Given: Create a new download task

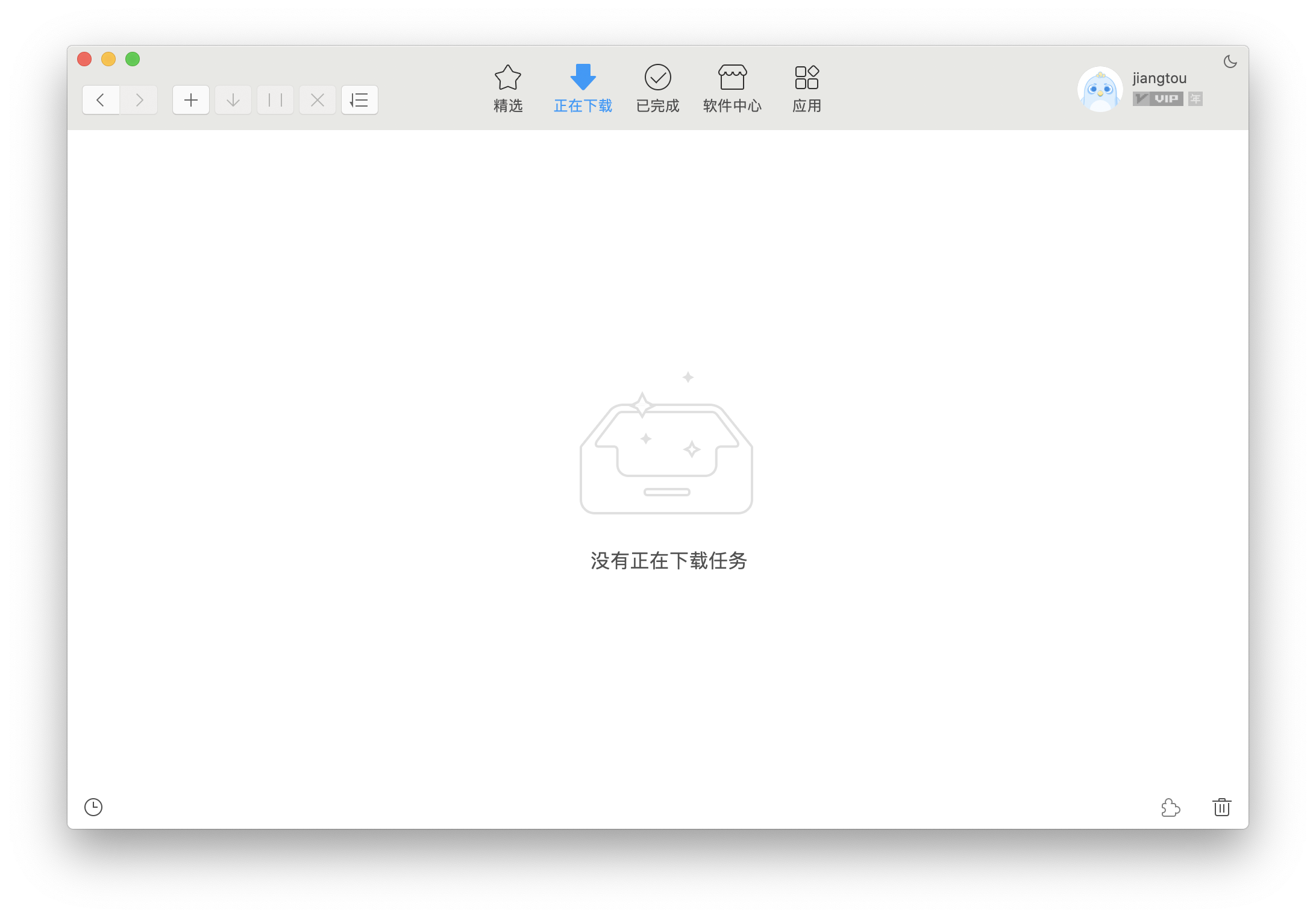Looking at the screenshot, I should tap(190, 99).
